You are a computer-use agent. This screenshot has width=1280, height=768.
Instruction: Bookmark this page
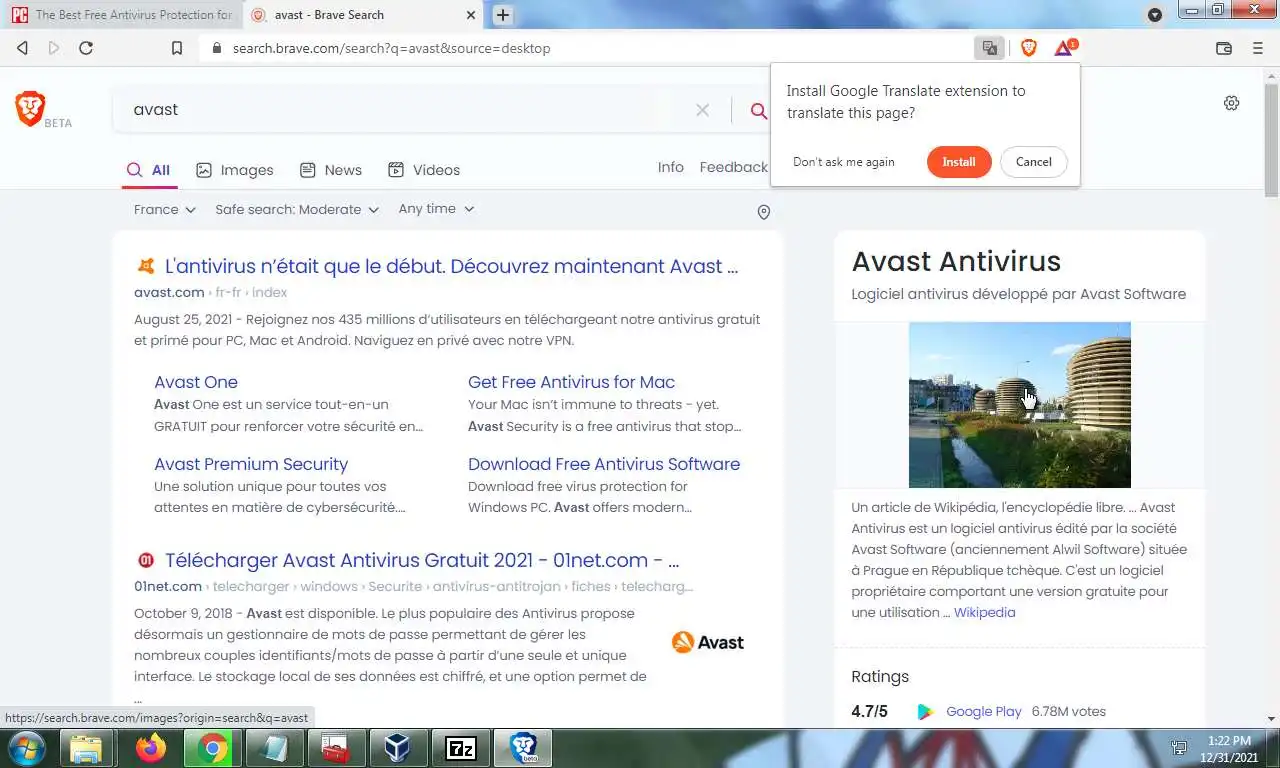177,48
